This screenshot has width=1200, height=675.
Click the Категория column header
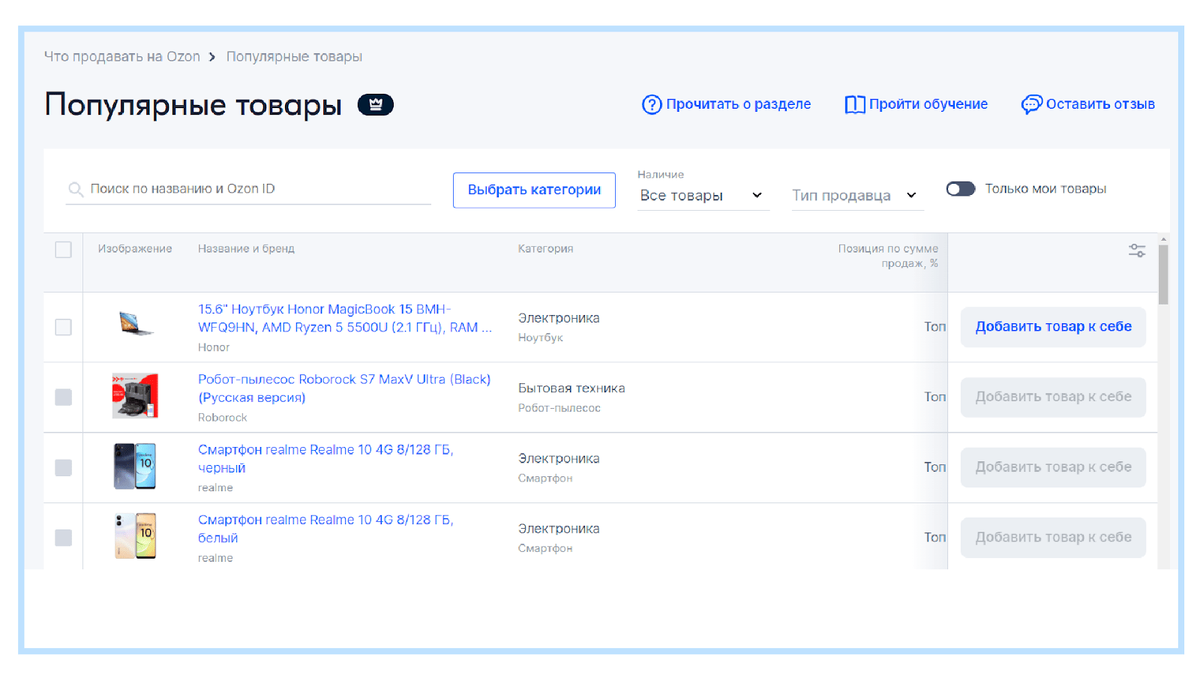[545, 249]
